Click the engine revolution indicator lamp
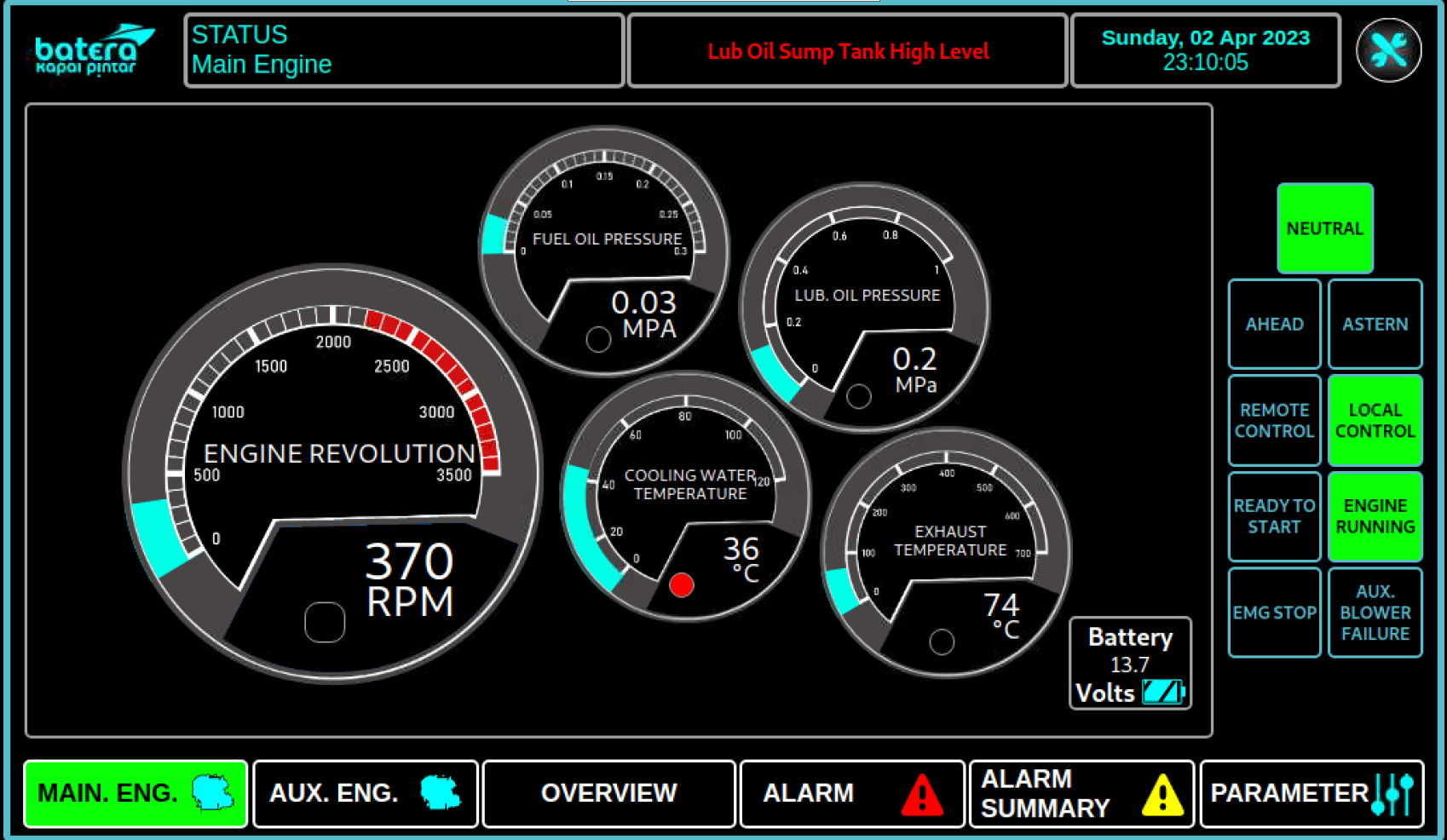Image resolution: width=1447 pixels, height=840 pixels. pos(325,622)
